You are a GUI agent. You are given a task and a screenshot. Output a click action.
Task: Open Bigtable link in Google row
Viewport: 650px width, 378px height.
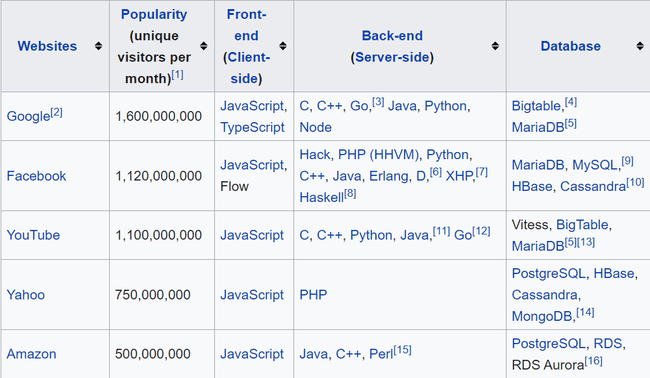coord(536,106)
